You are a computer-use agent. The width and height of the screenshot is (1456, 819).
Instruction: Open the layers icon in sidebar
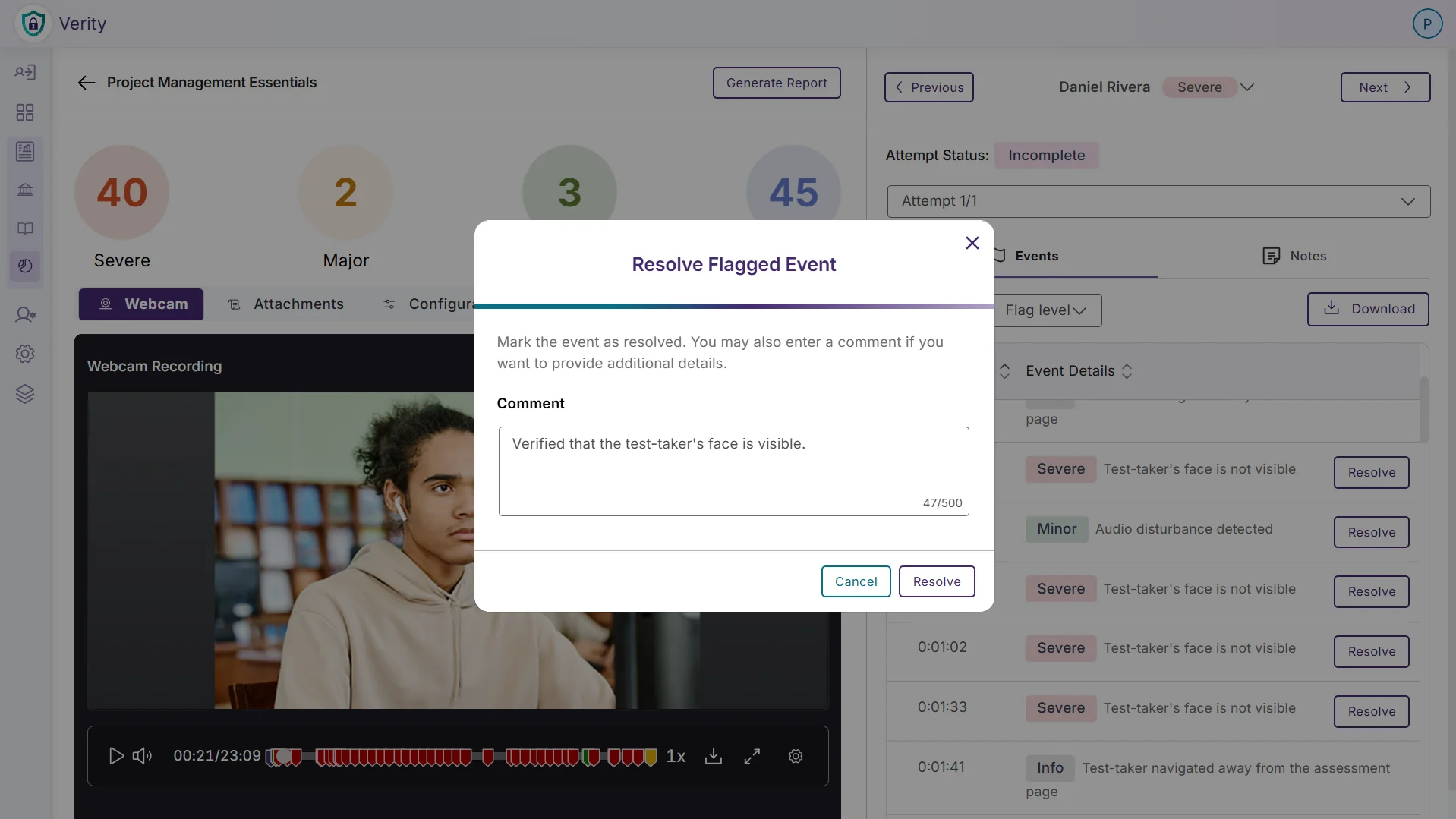click(x=25, y=393)
